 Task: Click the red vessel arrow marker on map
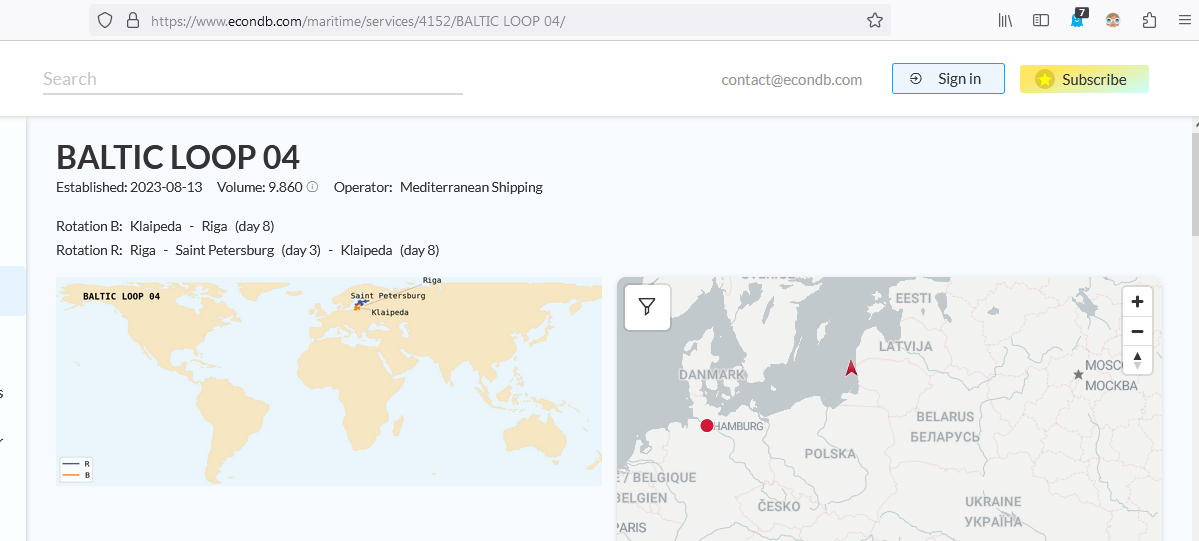click(x=851, y=368)
